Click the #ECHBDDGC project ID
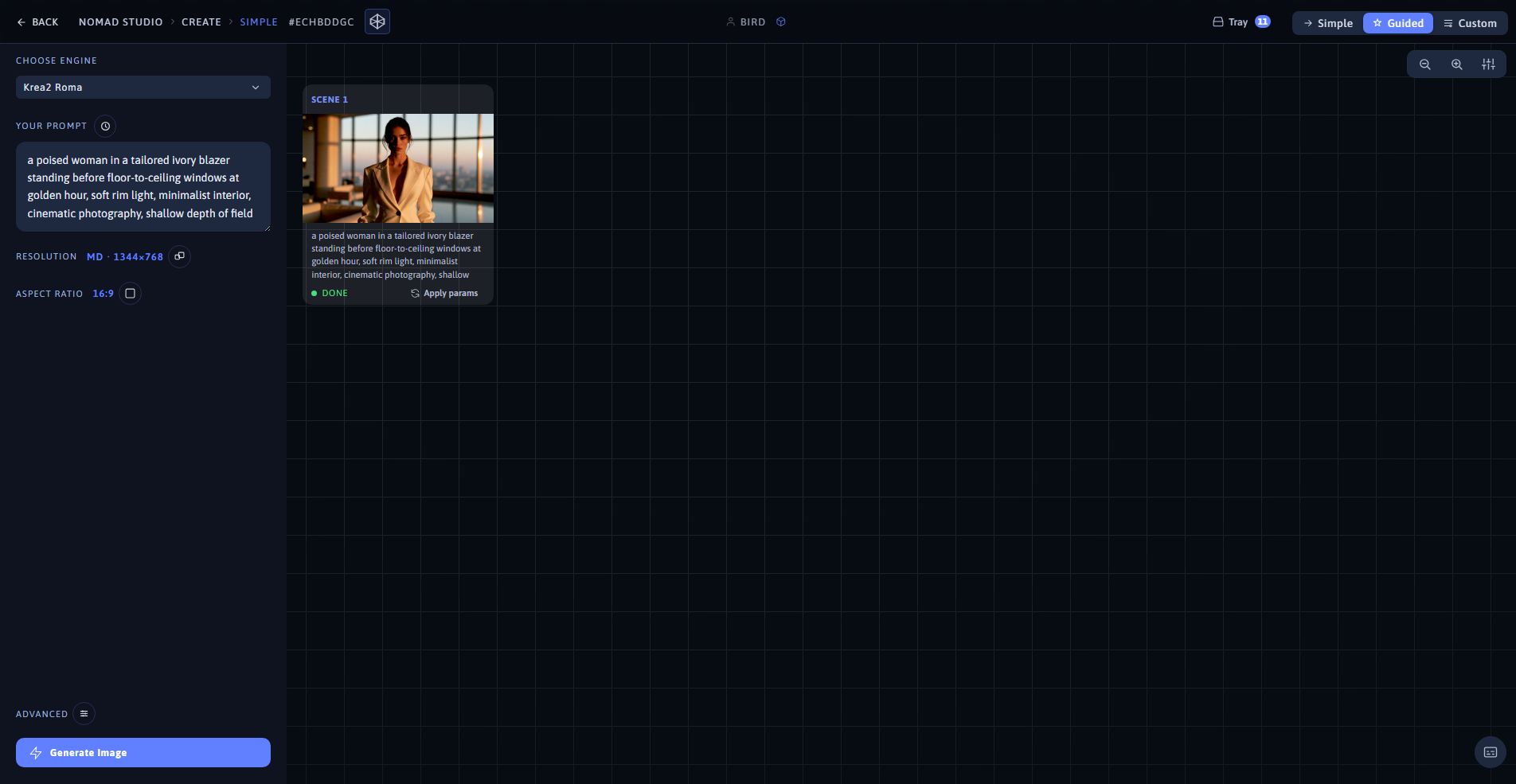The height and width of the screenshot is (784, 1516). click(x=321, y=22)
